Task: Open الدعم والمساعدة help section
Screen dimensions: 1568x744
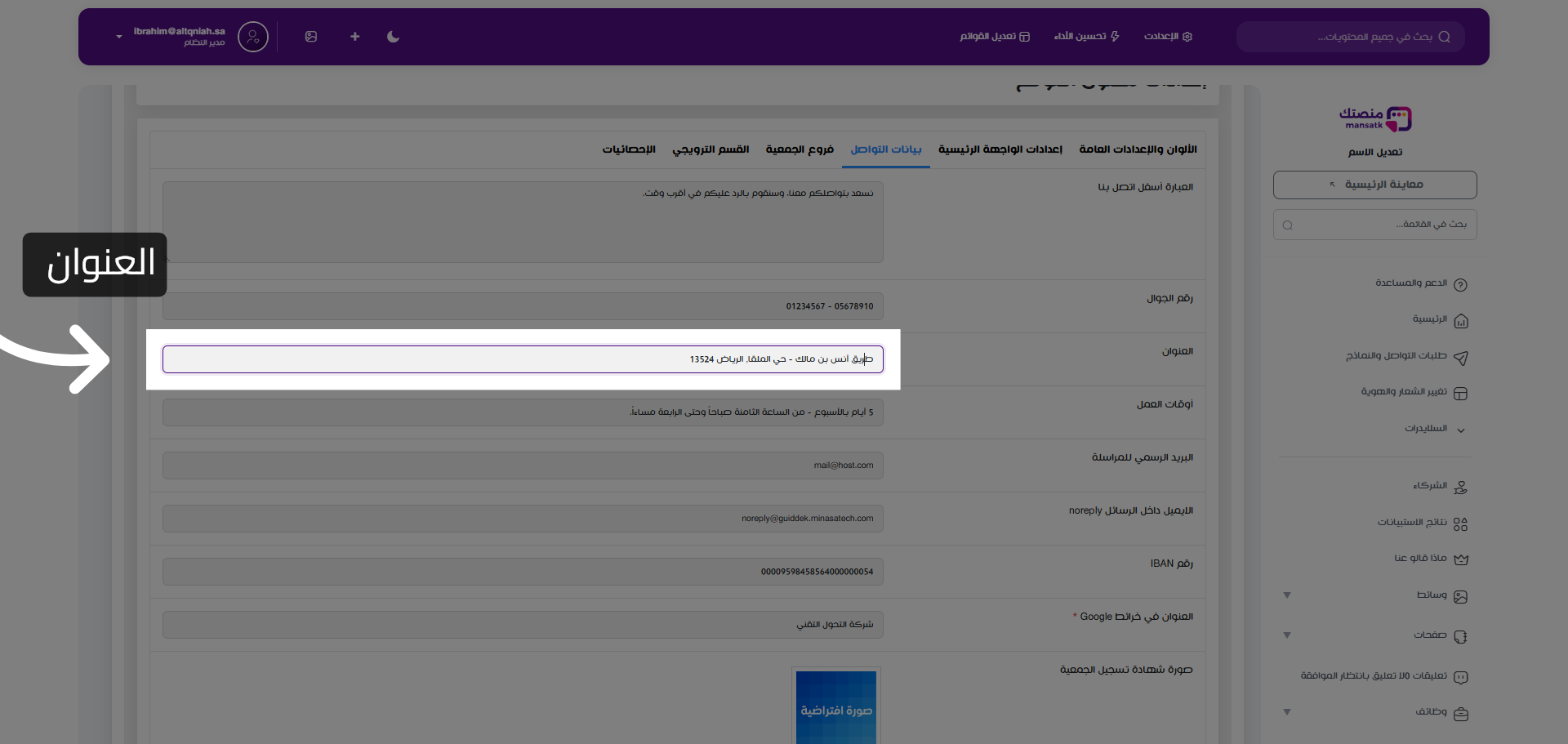Action: pyautogui.click(x=1410, y=283)
